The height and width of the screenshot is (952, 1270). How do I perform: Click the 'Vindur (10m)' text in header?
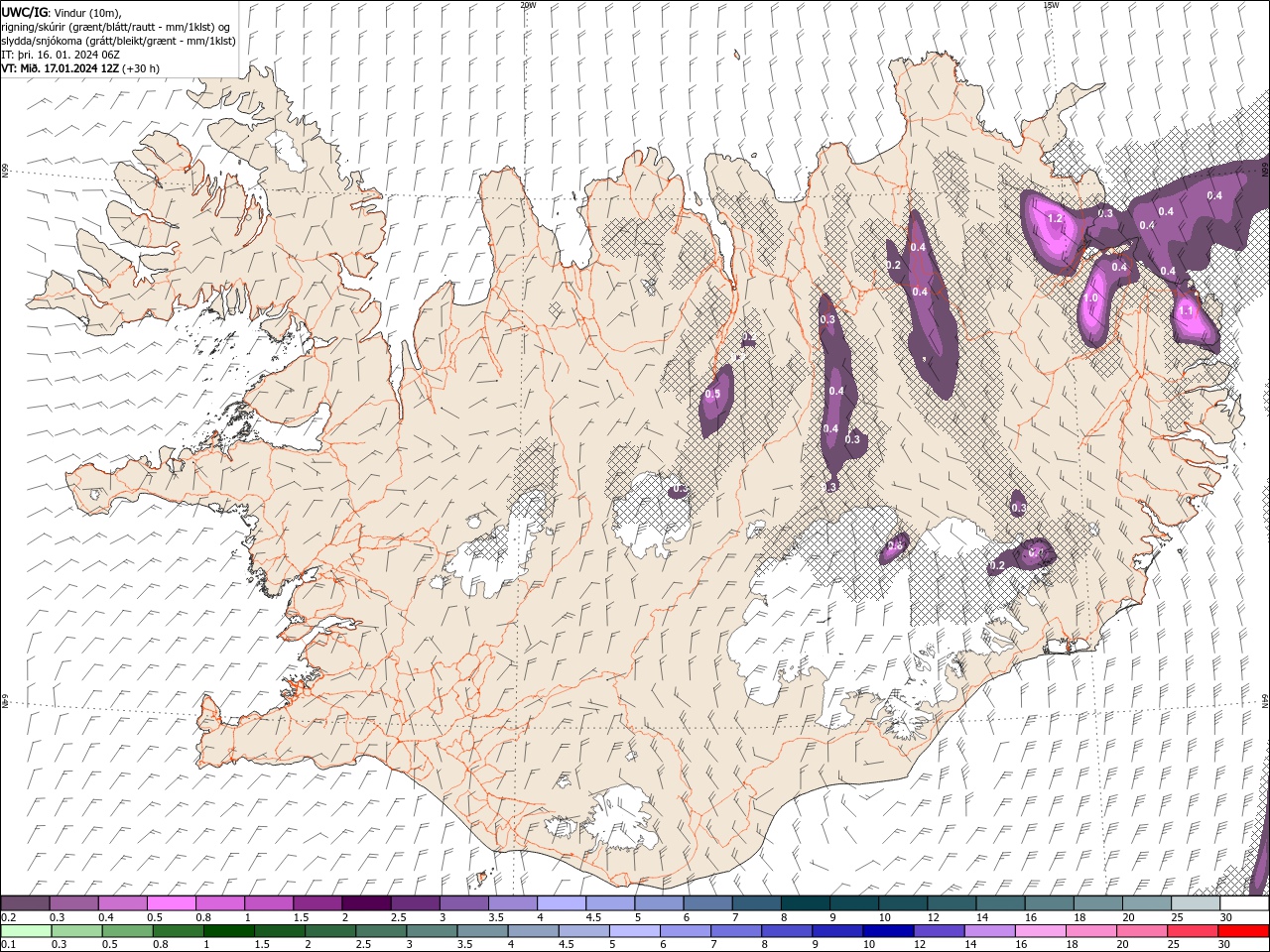85,12
